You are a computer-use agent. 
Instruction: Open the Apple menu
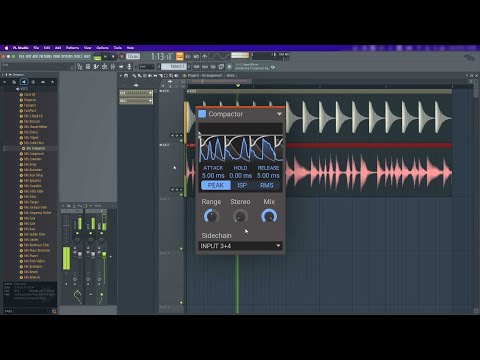pos(6,48)
